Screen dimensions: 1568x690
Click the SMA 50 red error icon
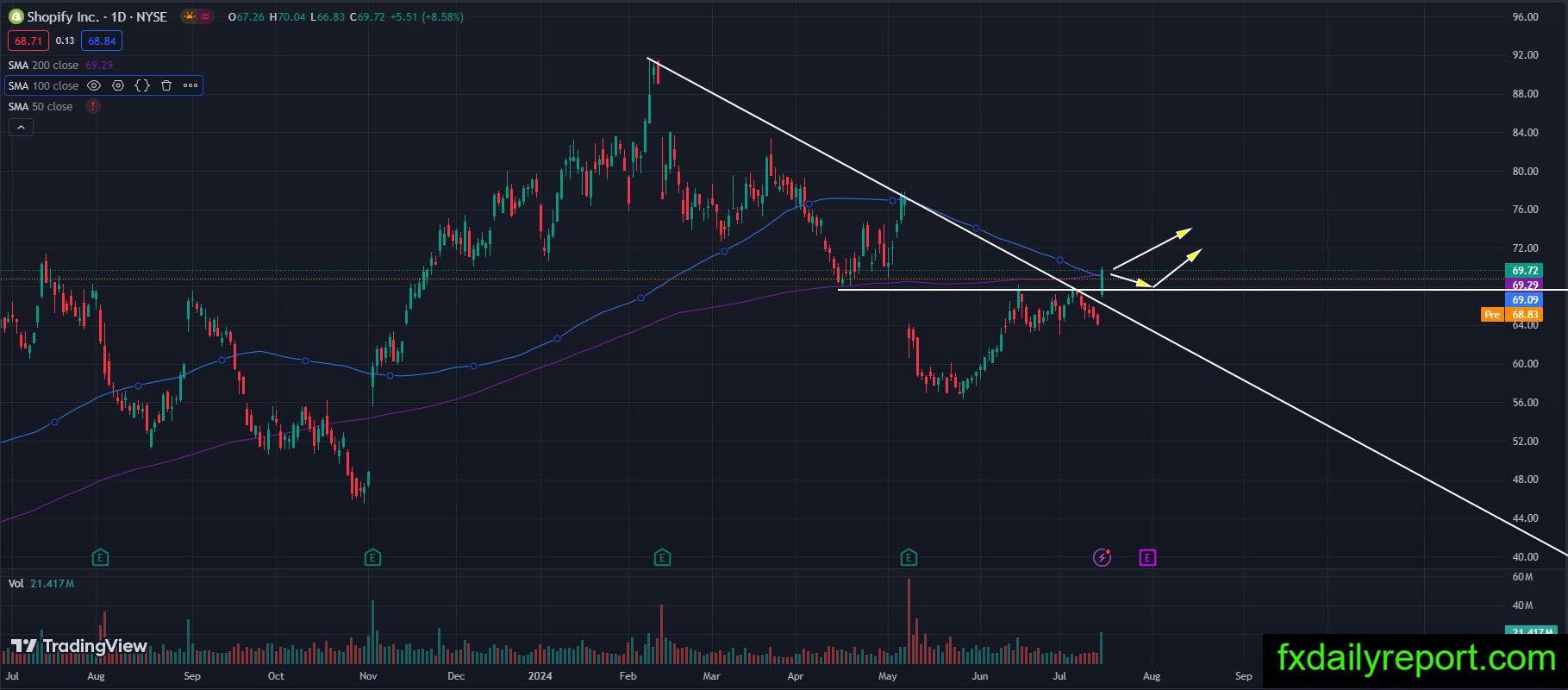pos(93,106)
